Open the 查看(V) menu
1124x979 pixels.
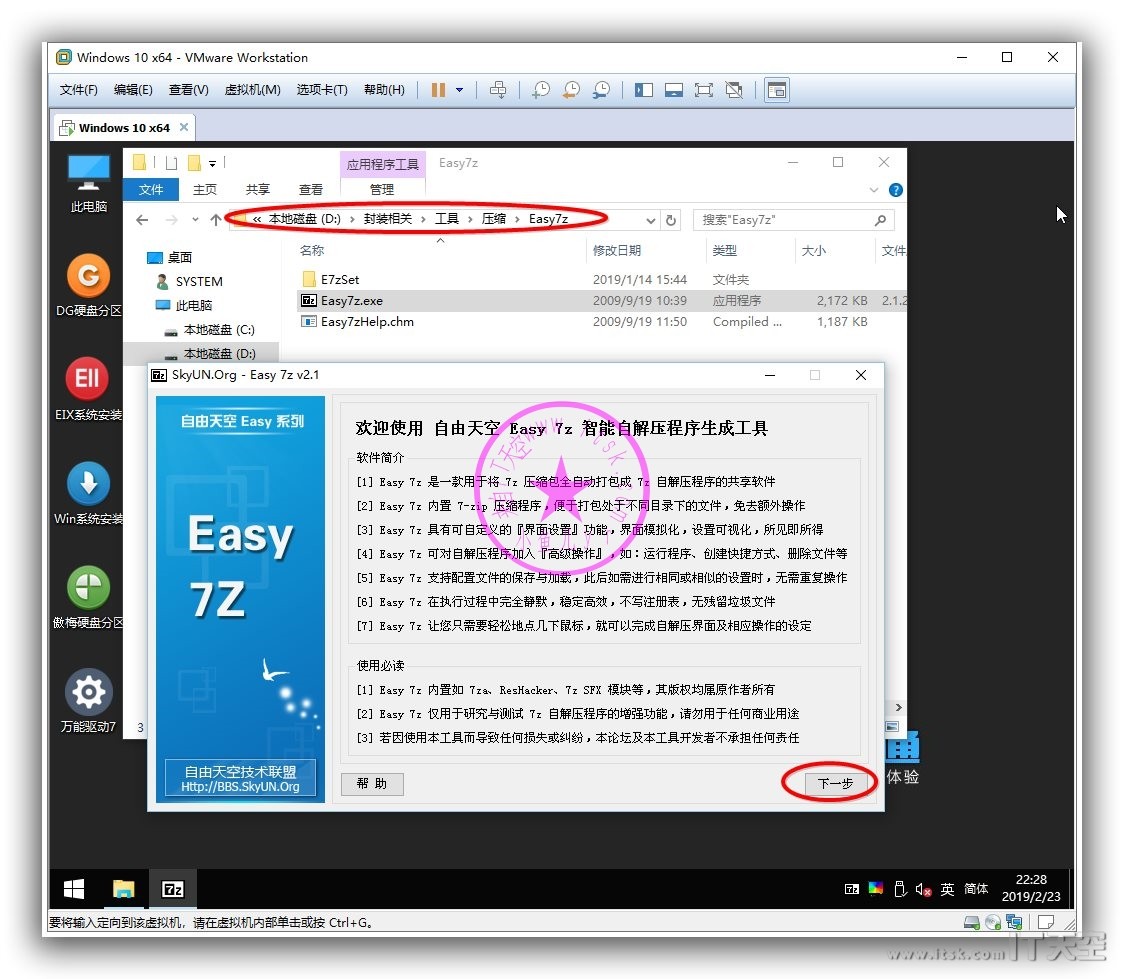click(189, 90)
